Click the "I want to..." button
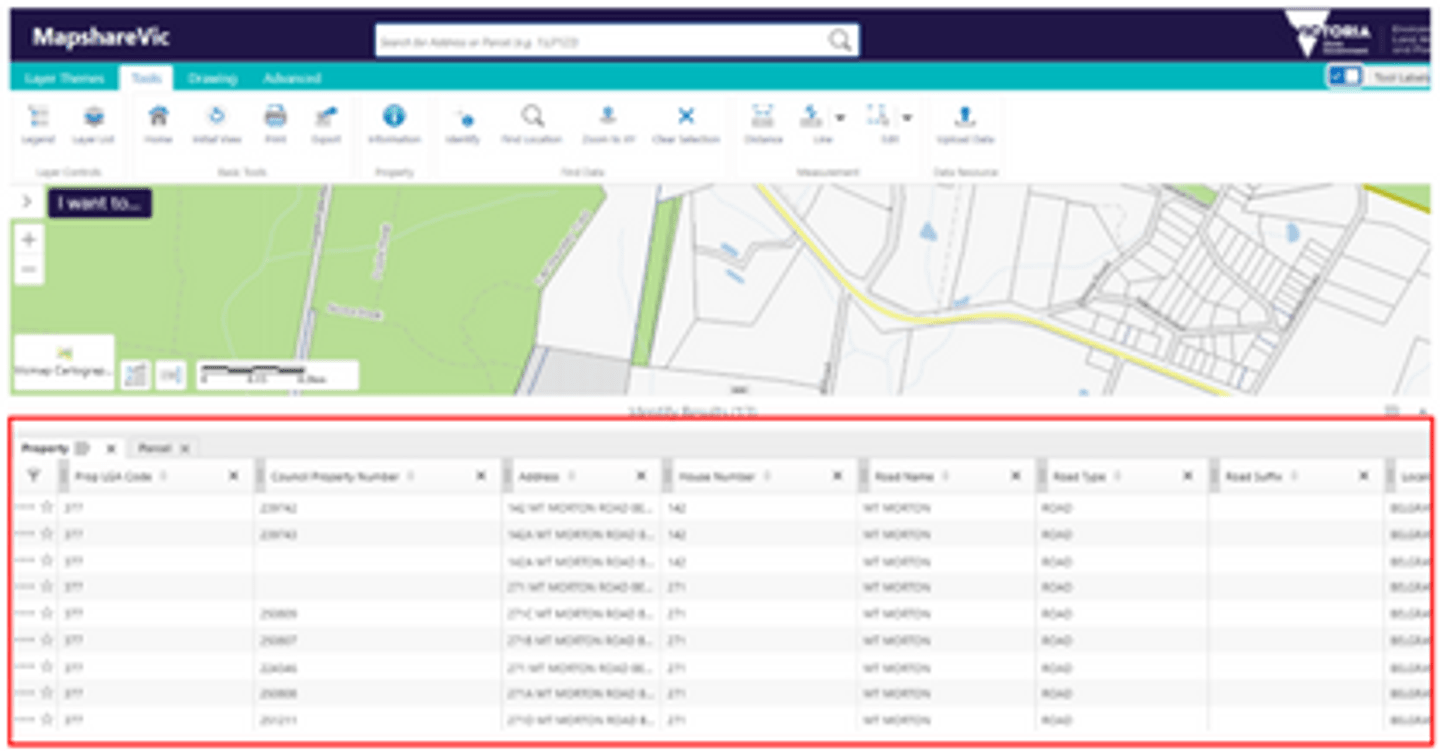1440x751 pixels. coord(100,204)
